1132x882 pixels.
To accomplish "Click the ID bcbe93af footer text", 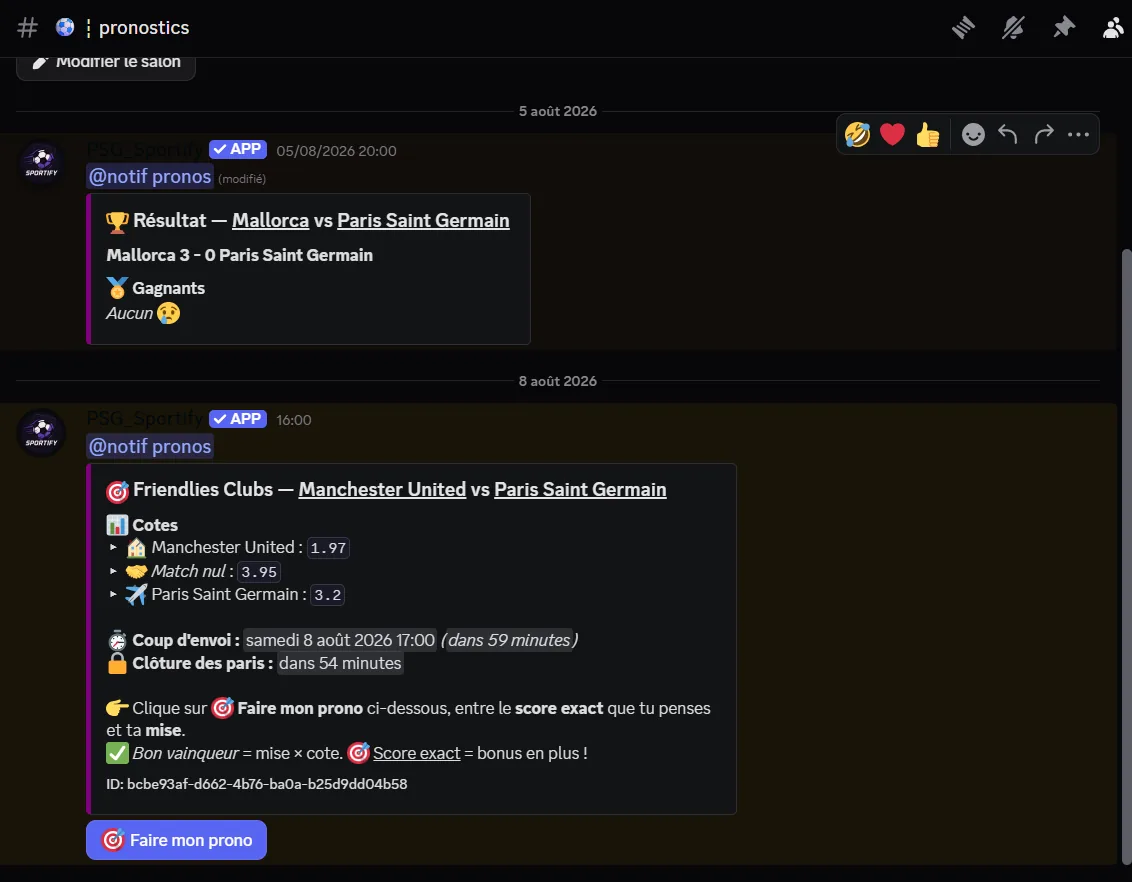I will [256, 784].
